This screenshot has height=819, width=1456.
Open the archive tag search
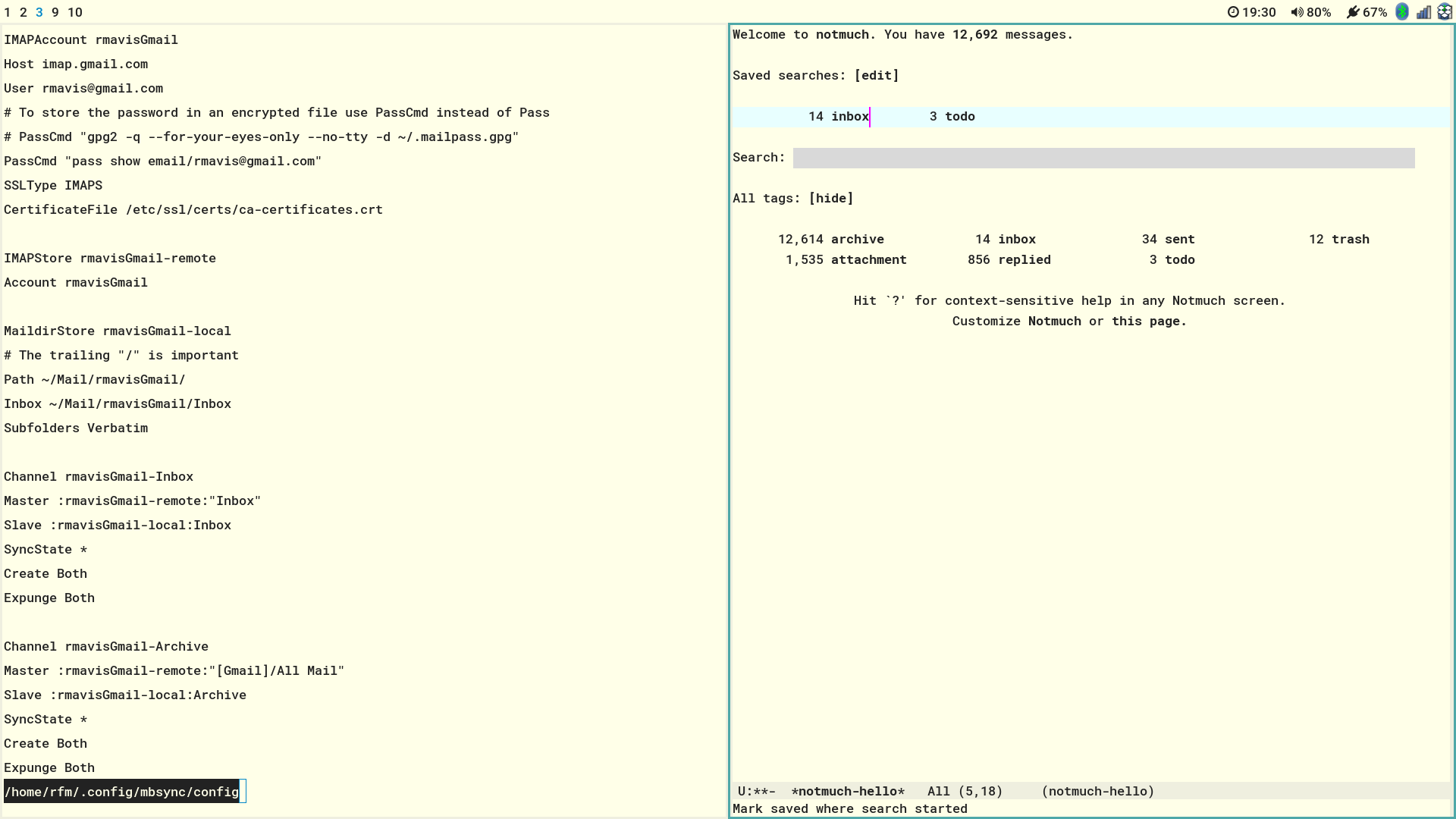(858, 239)
